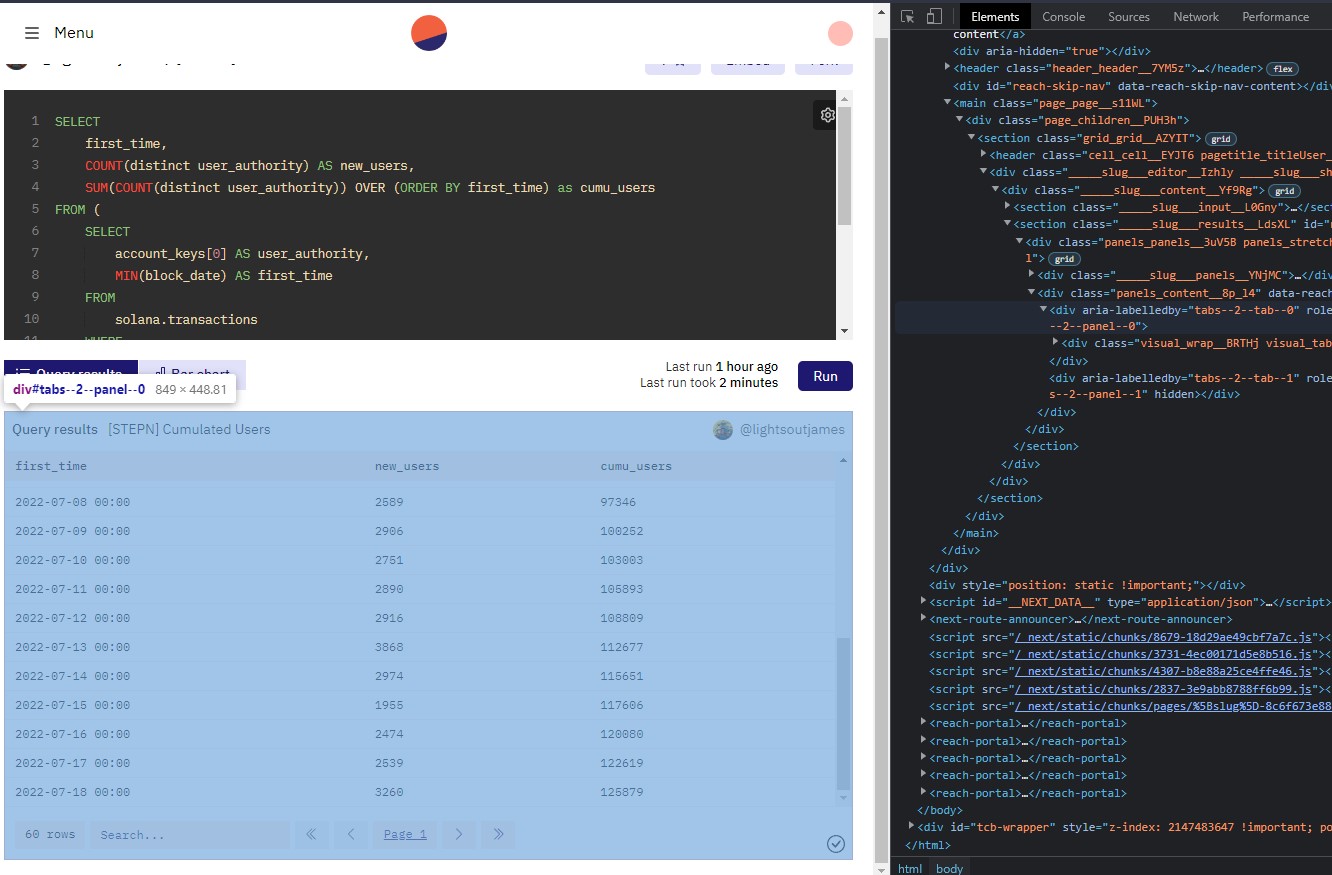Click the cumu_users value 100252
The width and height of the screenshot is (1332, 875).
click(622, 531)
